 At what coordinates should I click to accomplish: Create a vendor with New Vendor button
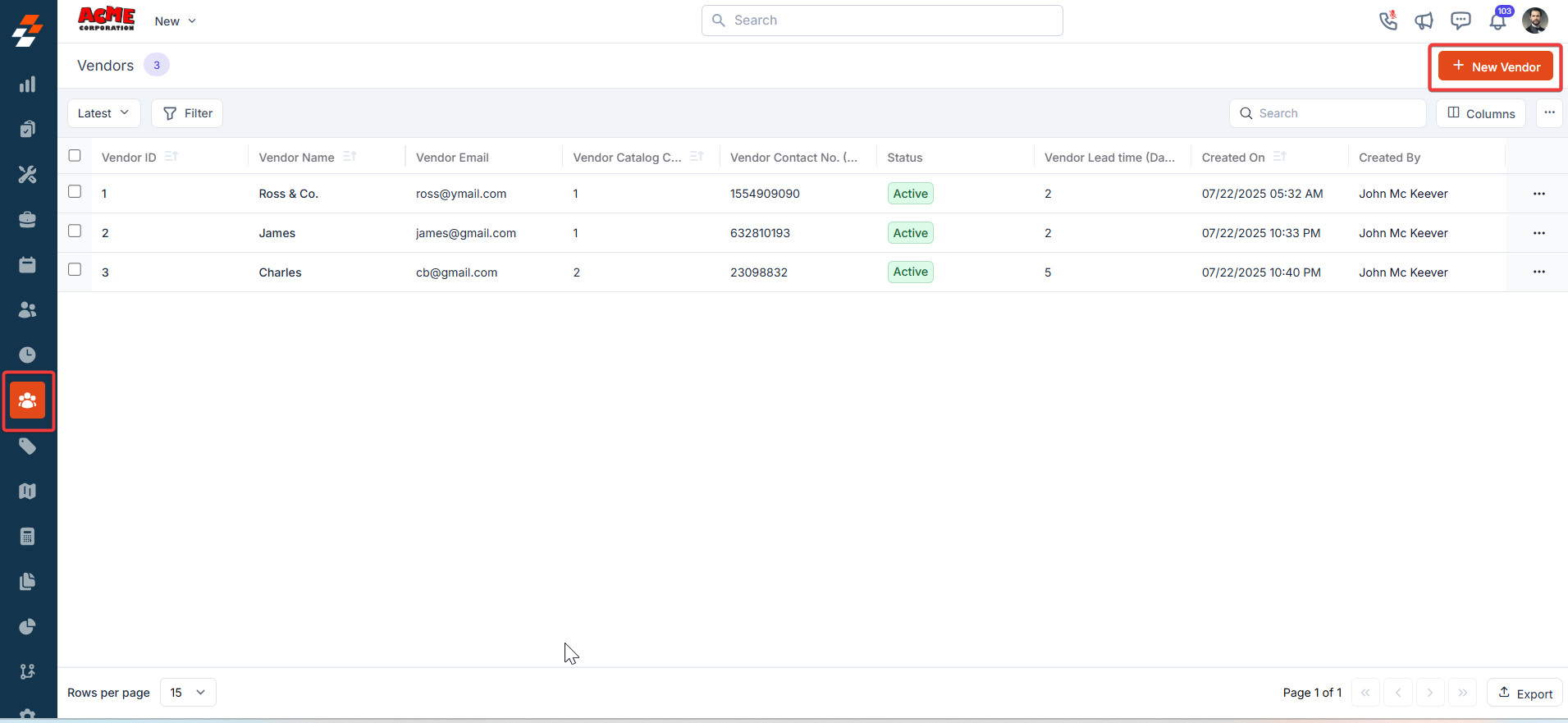pos(1495,66)
